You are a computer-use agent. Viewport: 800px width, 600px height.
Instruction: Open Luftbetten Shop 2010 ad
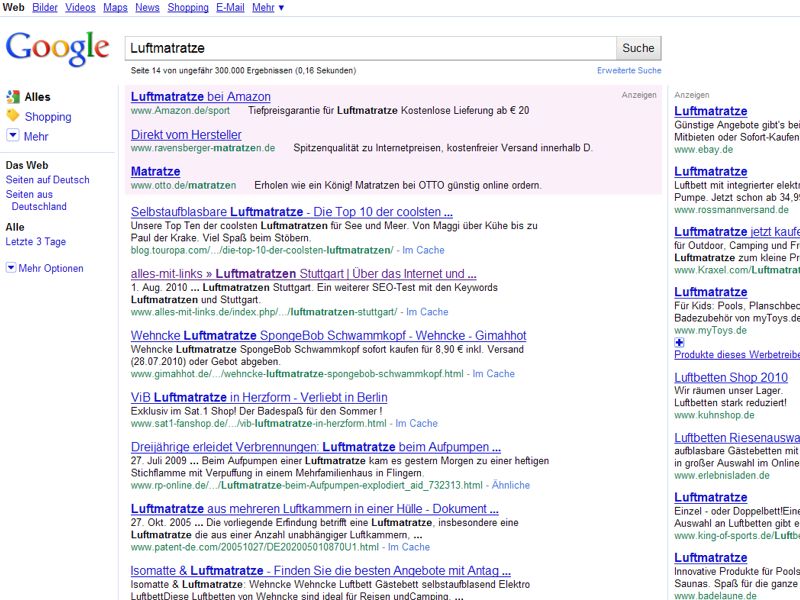[730, 377]
